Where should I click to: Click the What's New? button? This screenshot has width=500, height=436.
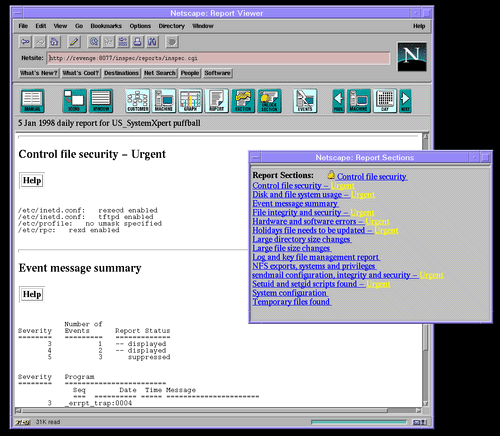39,73
